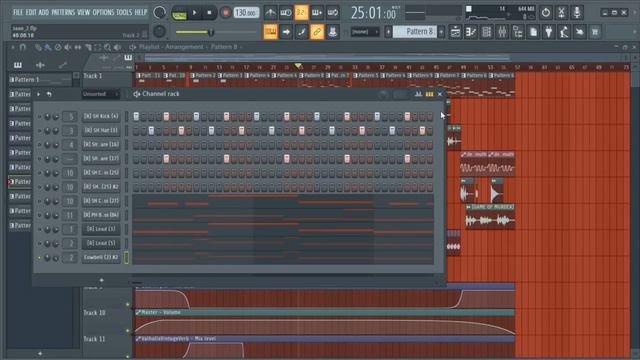The image size is (640, 360).
Task: Open the EDIT menu
Action: tap(31, 12)
